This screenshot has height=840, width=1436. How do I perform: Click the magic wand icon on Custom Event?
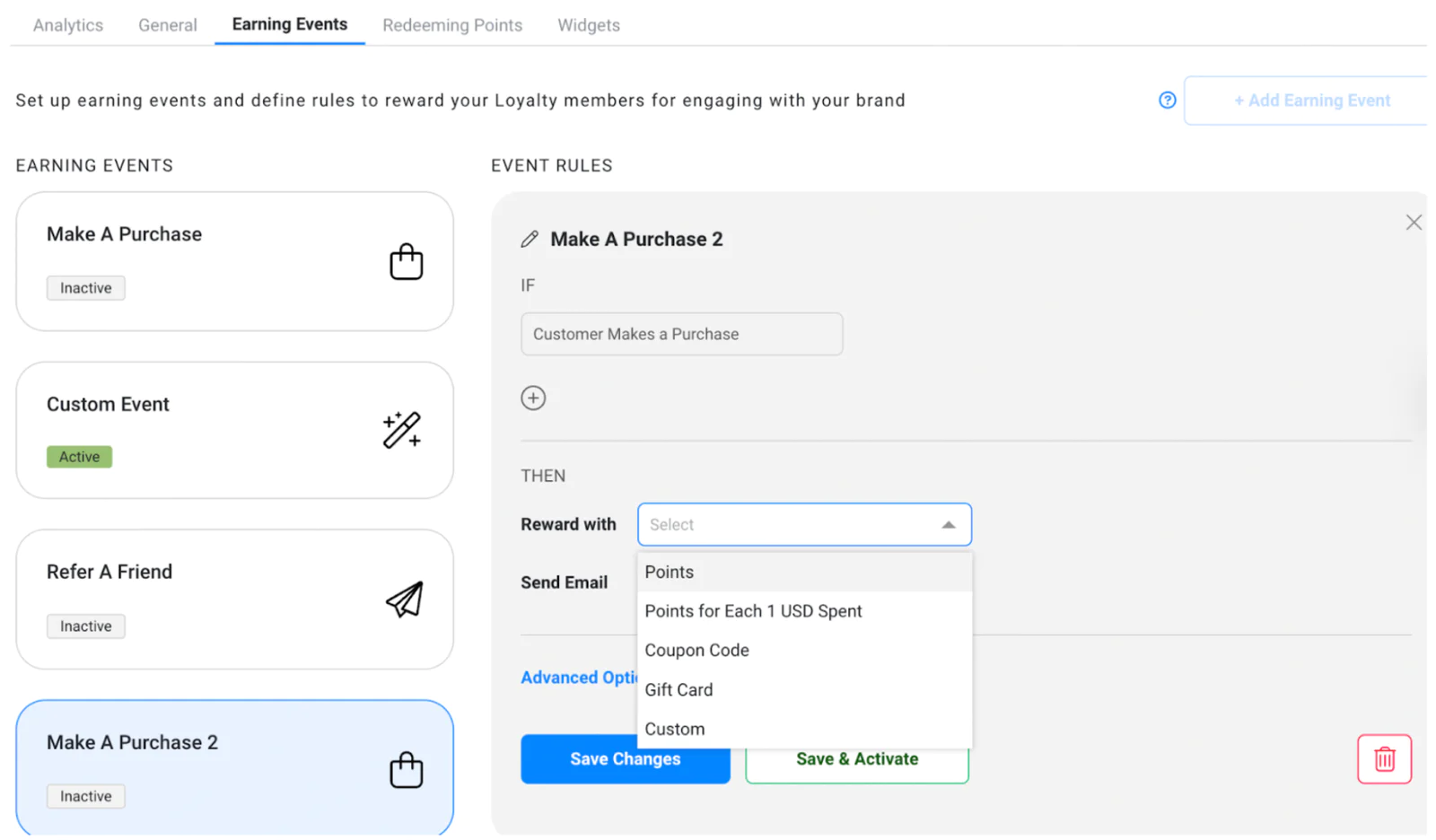(401, 430)
